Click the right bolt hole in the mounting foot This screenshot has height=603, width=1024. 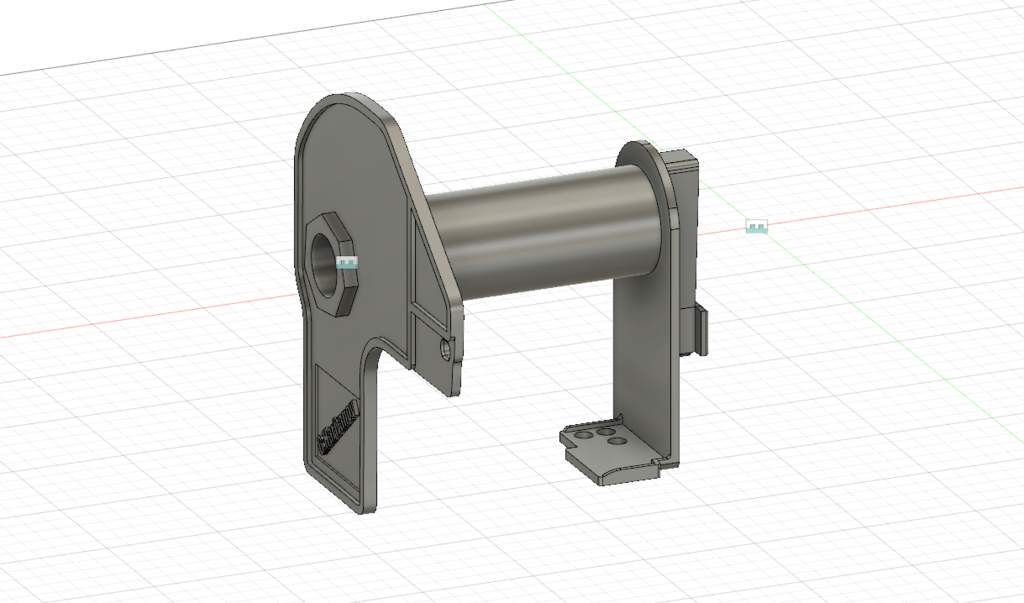tap(617, 441)
